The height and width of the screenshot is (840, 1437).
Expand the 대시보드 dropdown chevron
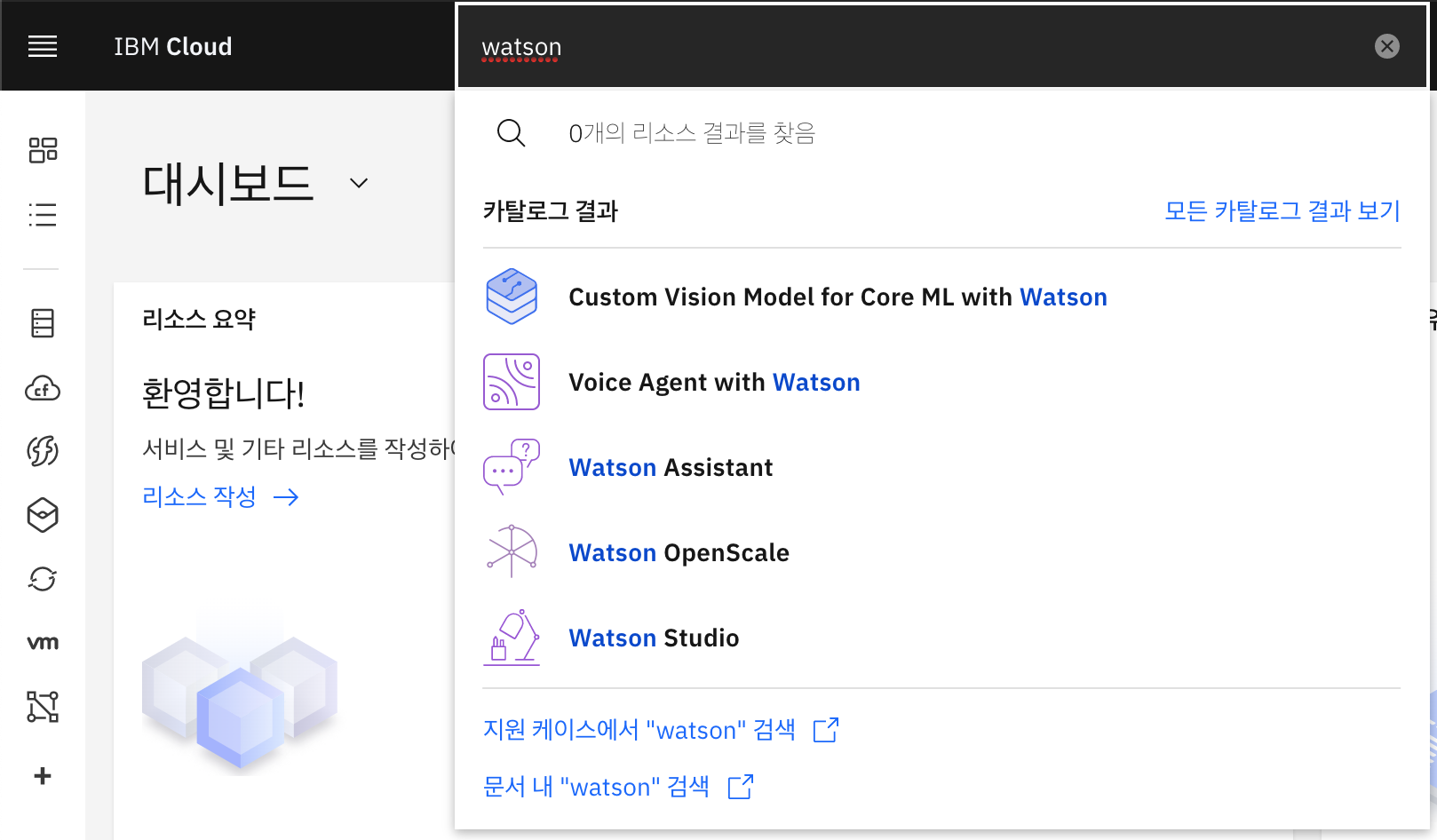click(359, 183)
